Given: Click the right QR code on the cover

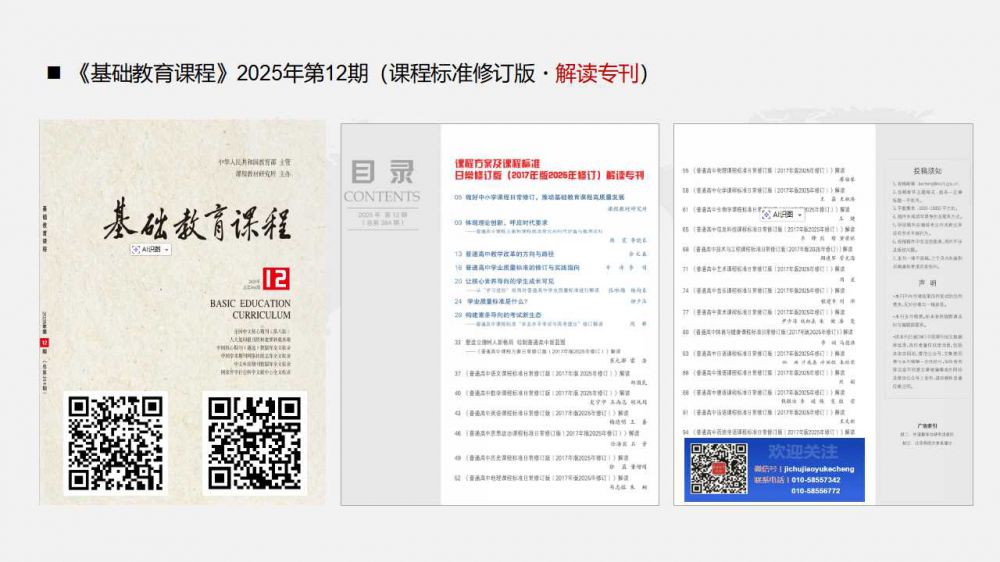Looking at the screenshot, I should click(253, 444).
